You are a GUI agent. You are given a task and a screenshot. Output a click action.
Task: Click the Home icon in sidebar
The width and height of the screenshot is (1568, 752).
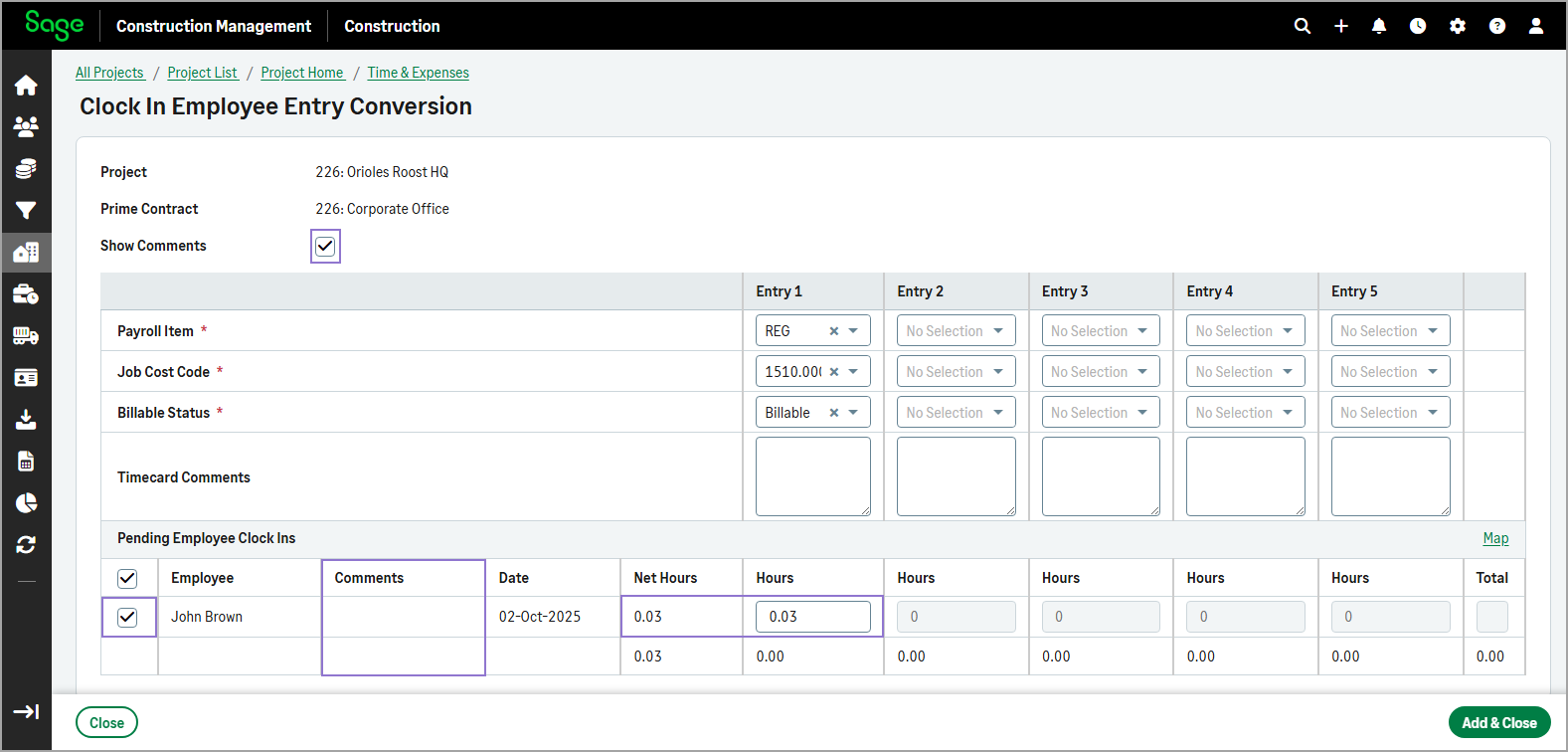pos(26,86)
